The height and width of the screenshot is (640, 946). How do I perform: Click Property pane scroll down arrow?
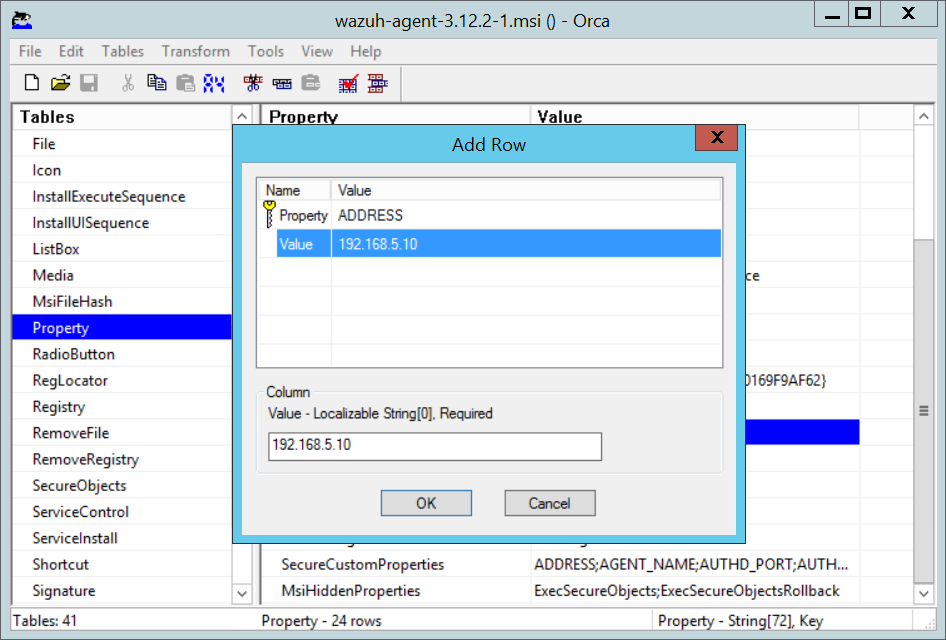924,594
